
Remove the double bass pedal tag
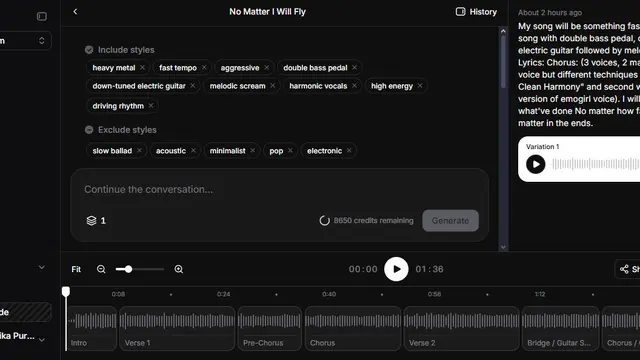pos(354,67)
